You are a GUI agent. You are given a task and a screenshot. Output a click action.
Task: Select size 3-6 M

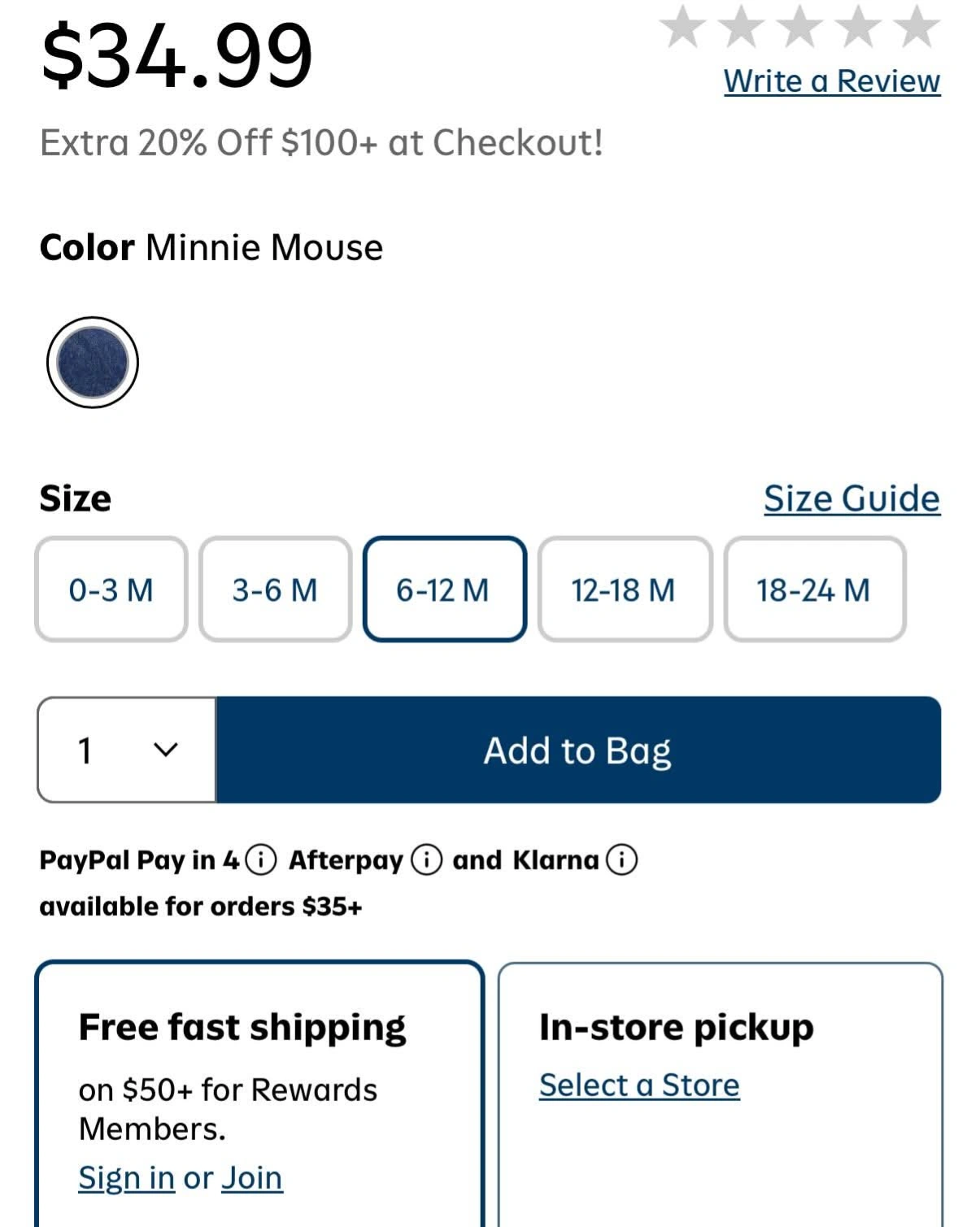pos(275,590)
